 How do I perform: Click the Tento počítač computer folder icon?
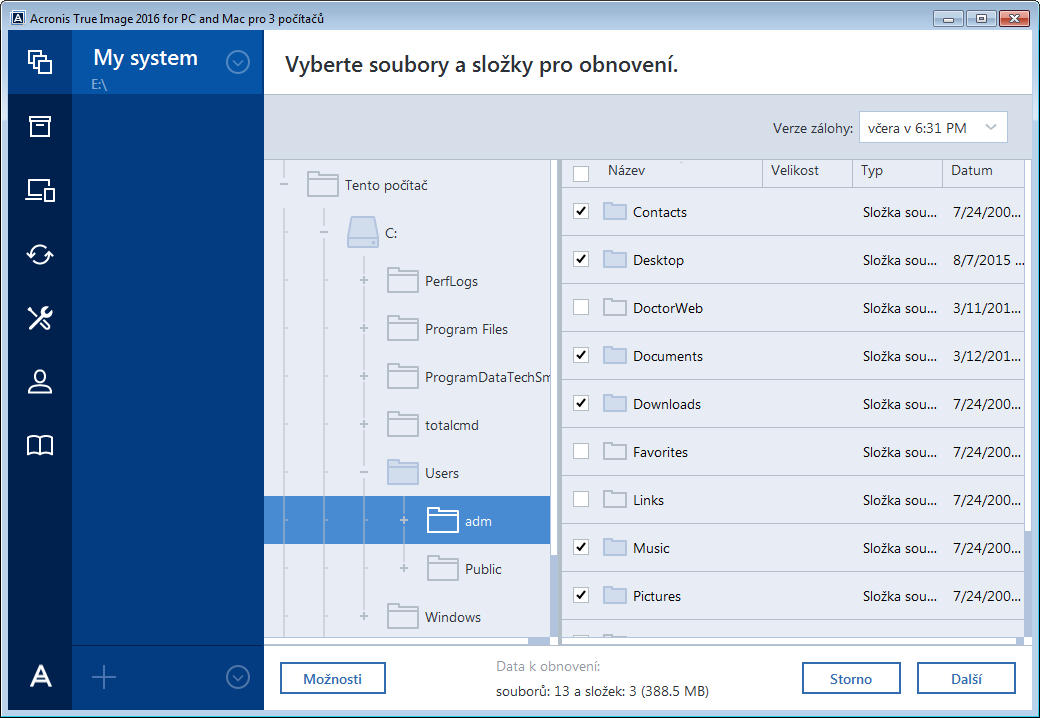click(x=323, y=184)
